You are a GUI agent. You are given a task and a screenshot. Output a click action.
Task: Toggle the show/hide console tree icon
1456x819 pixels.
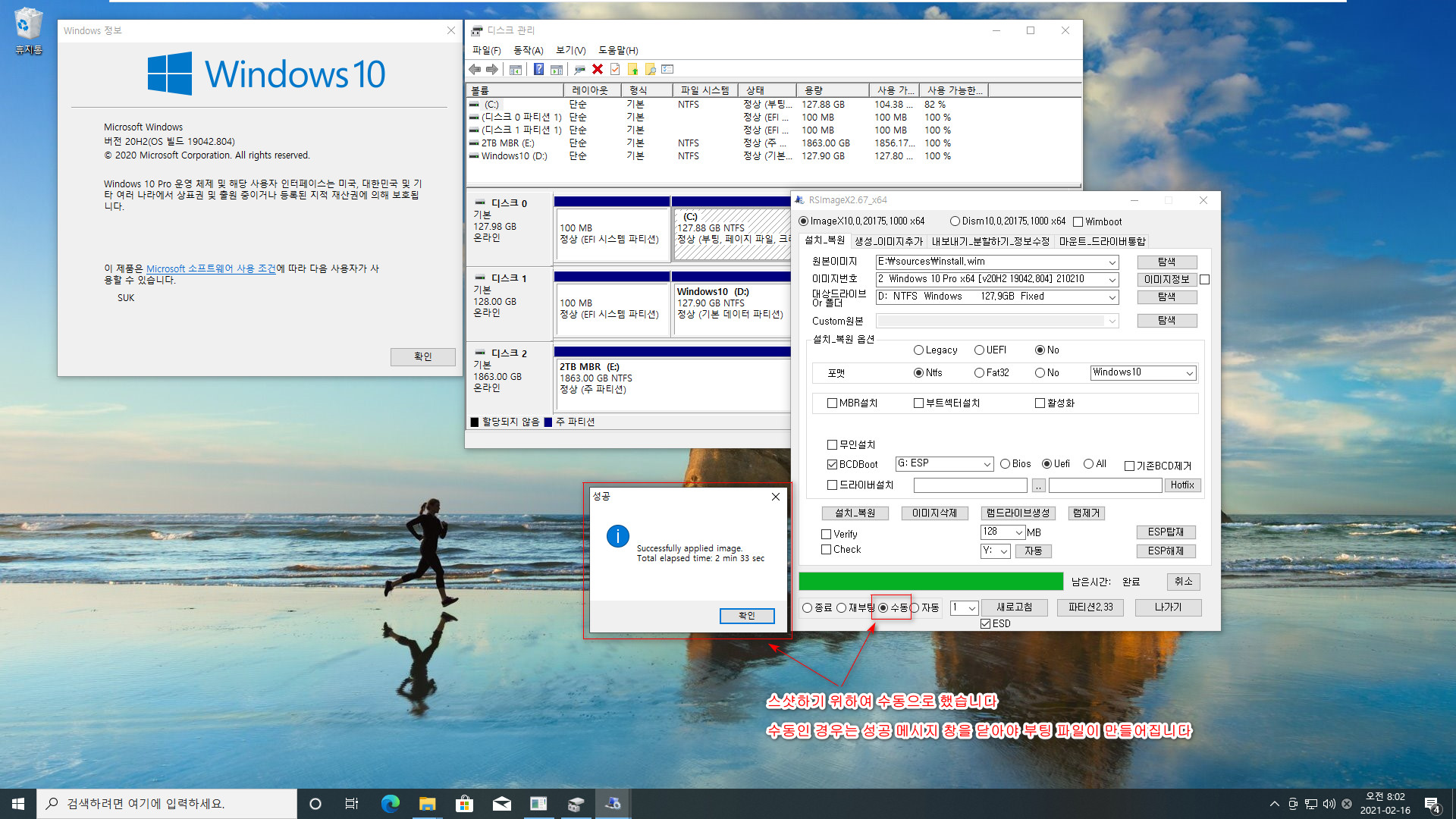pos(516,69)
